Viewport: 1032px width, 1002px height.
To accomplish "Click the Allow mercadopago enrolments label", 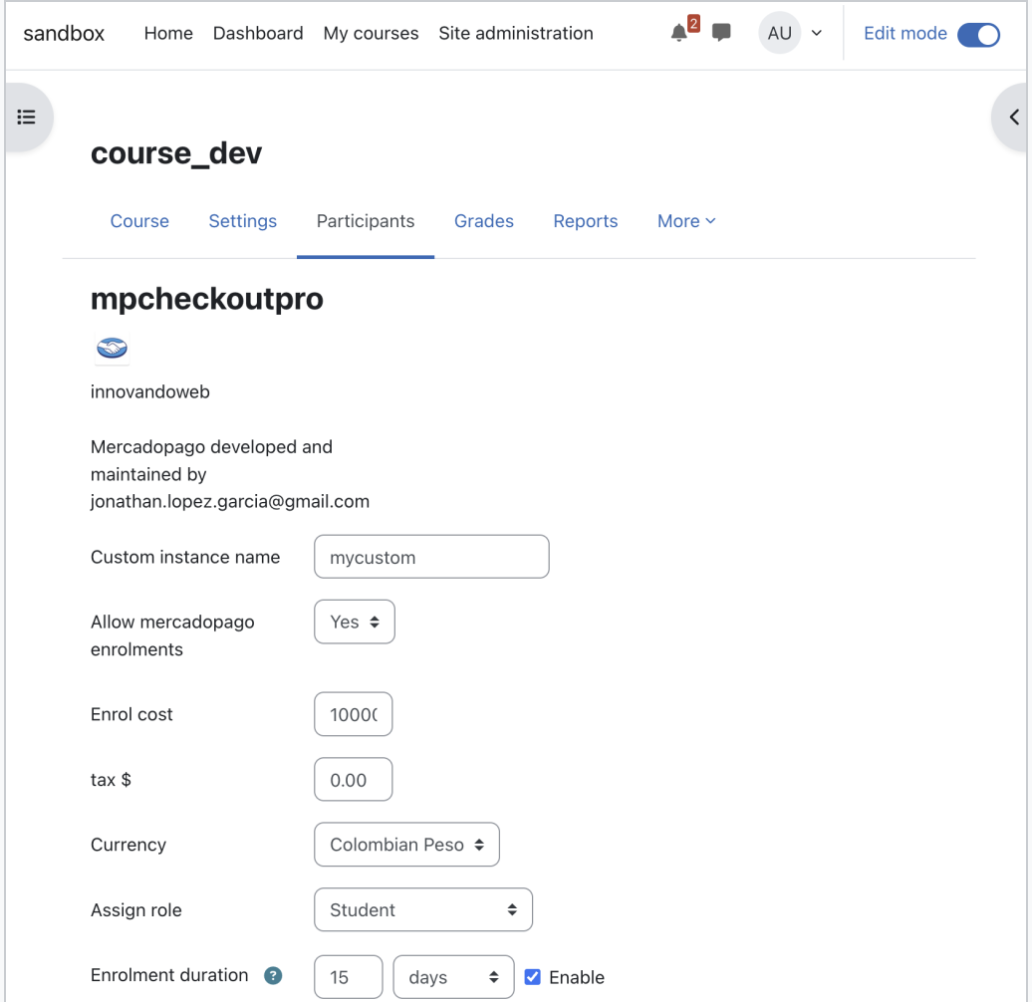I will 172,635.
